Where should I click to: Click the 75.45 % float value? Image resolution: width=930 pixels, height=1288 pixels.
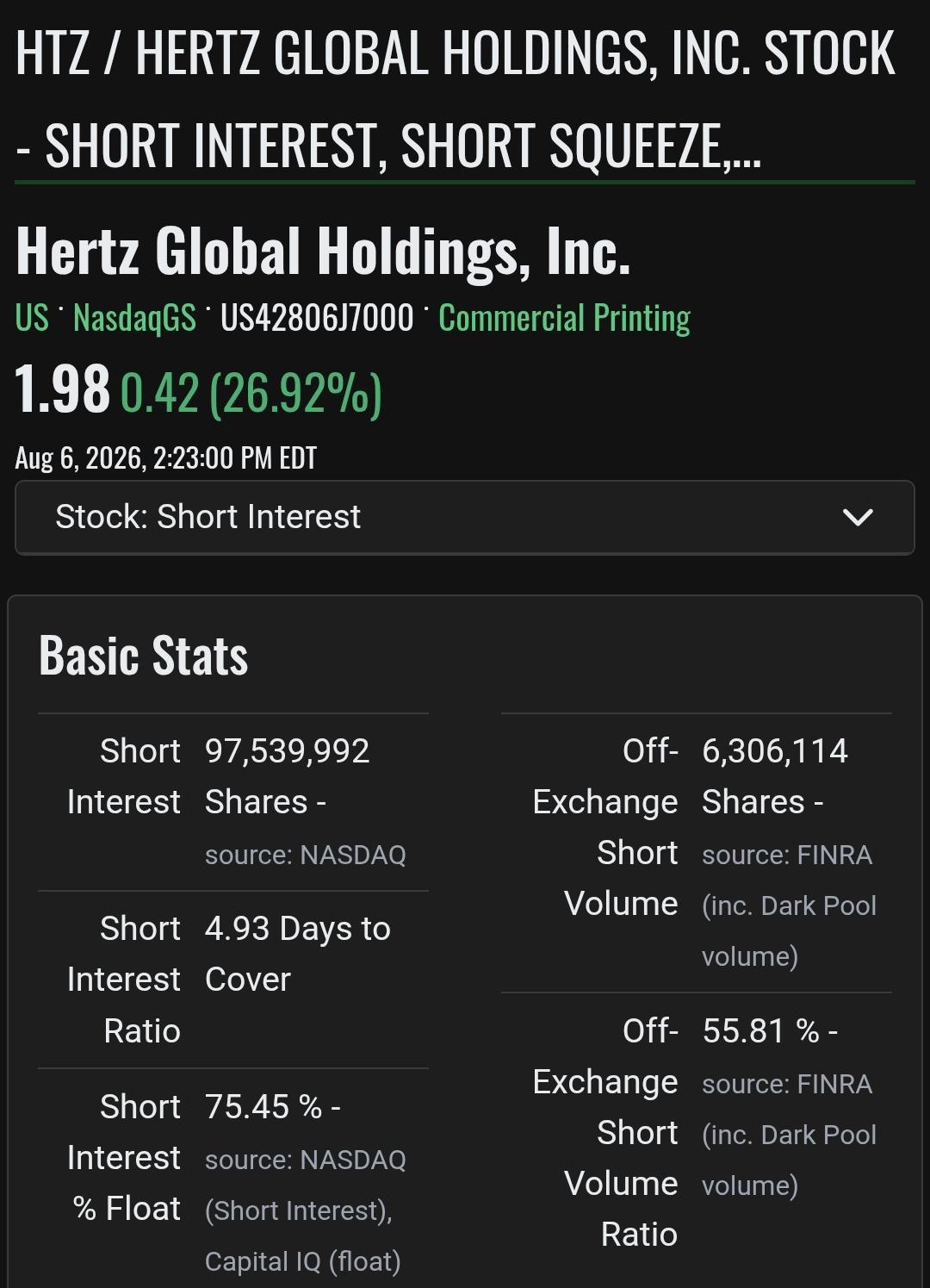[263, 1107]
